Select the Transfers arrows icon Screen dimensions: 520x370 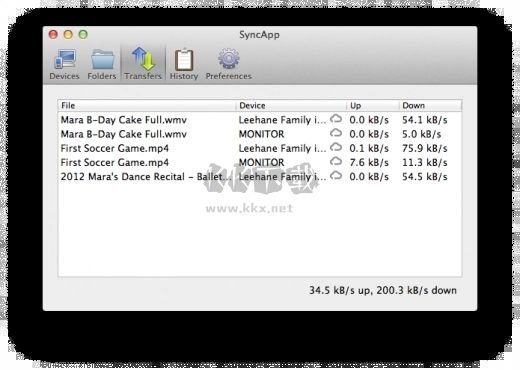(x=143, y=59)
